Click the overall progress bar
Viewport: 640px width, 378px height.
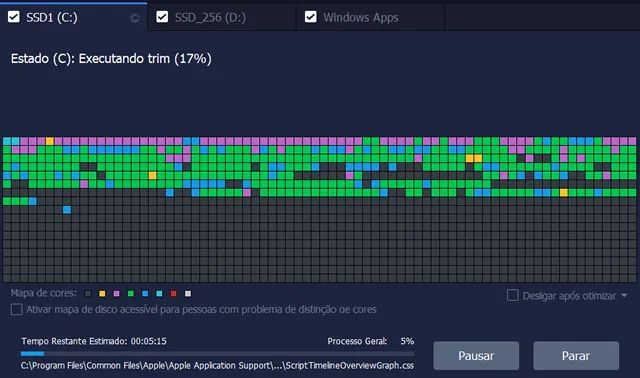tap(218, 354)
